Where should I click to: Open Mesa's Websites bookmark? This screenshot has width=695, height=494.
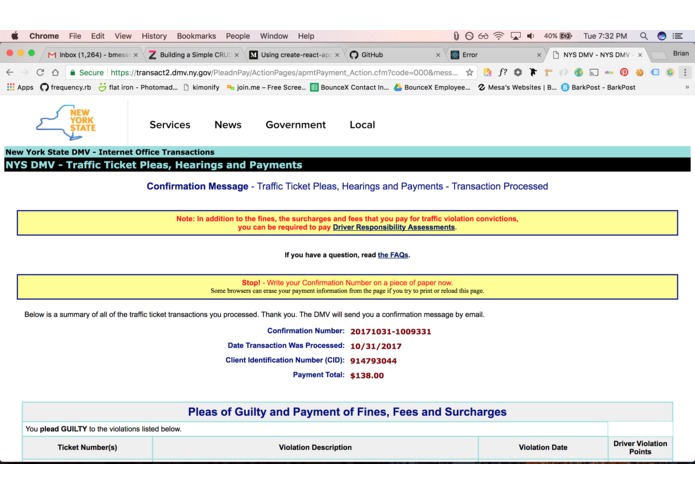click(x=517, y=87)
